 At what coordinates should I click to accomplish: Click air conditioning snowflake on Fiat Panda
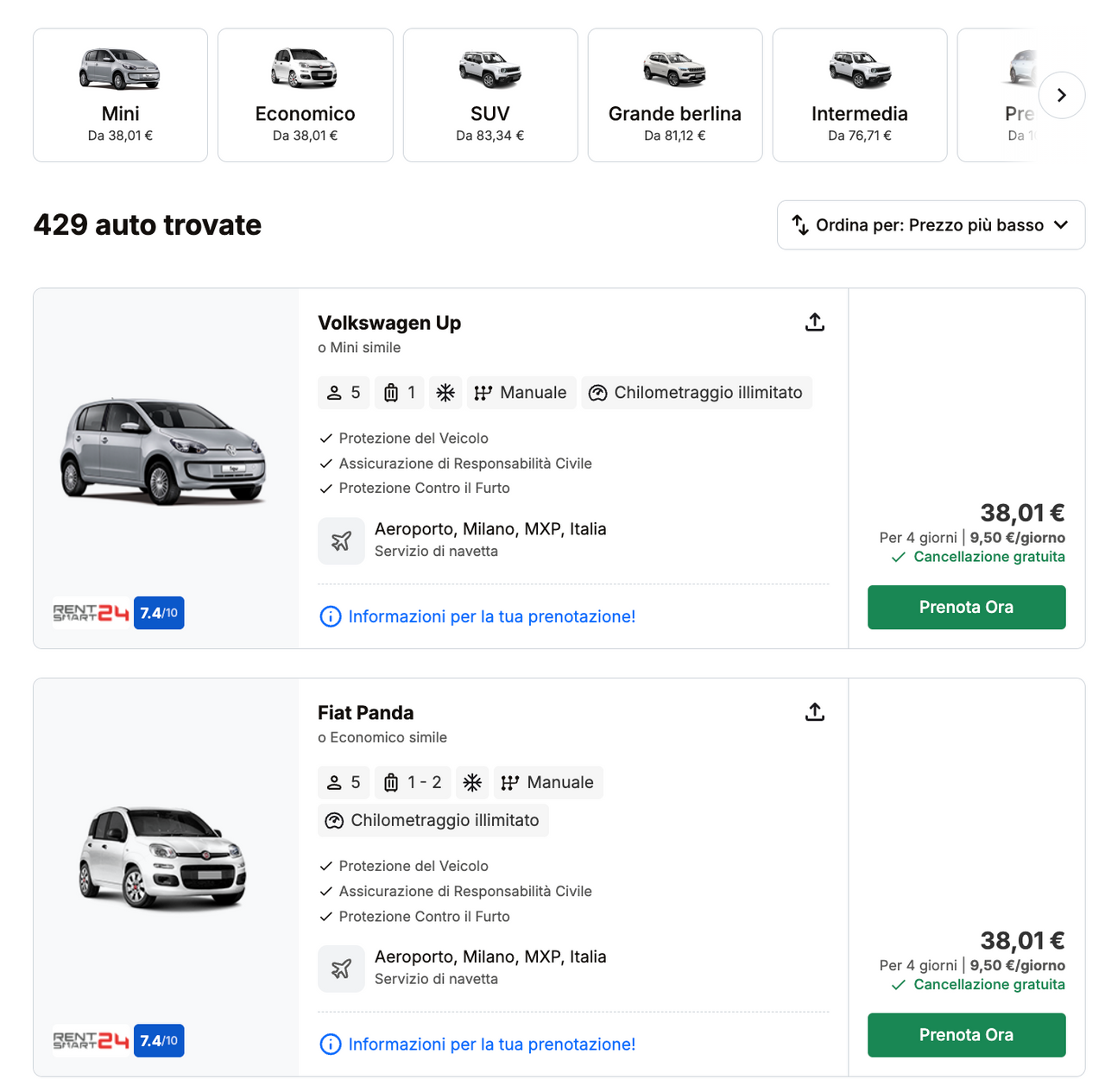(472, 782)
